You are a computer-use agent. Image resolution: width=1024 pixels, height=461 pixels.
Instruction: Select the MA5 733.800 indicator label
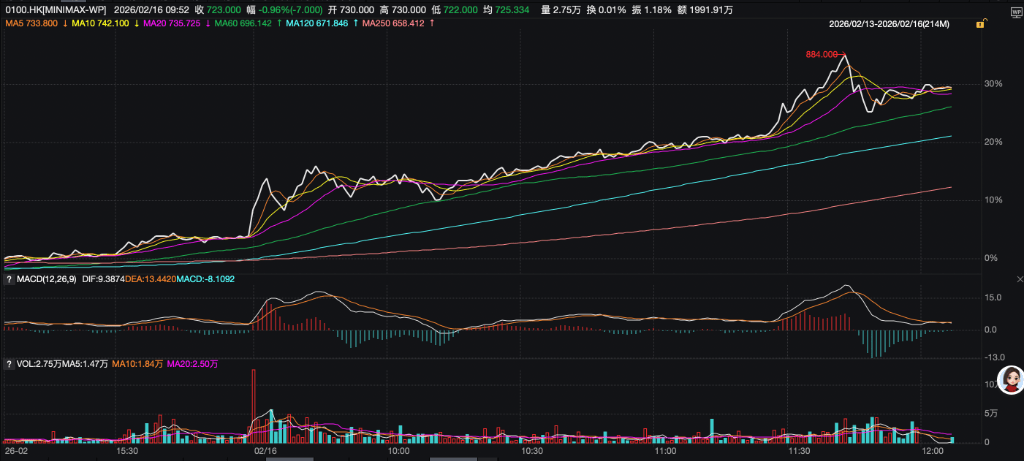[29, 22]
